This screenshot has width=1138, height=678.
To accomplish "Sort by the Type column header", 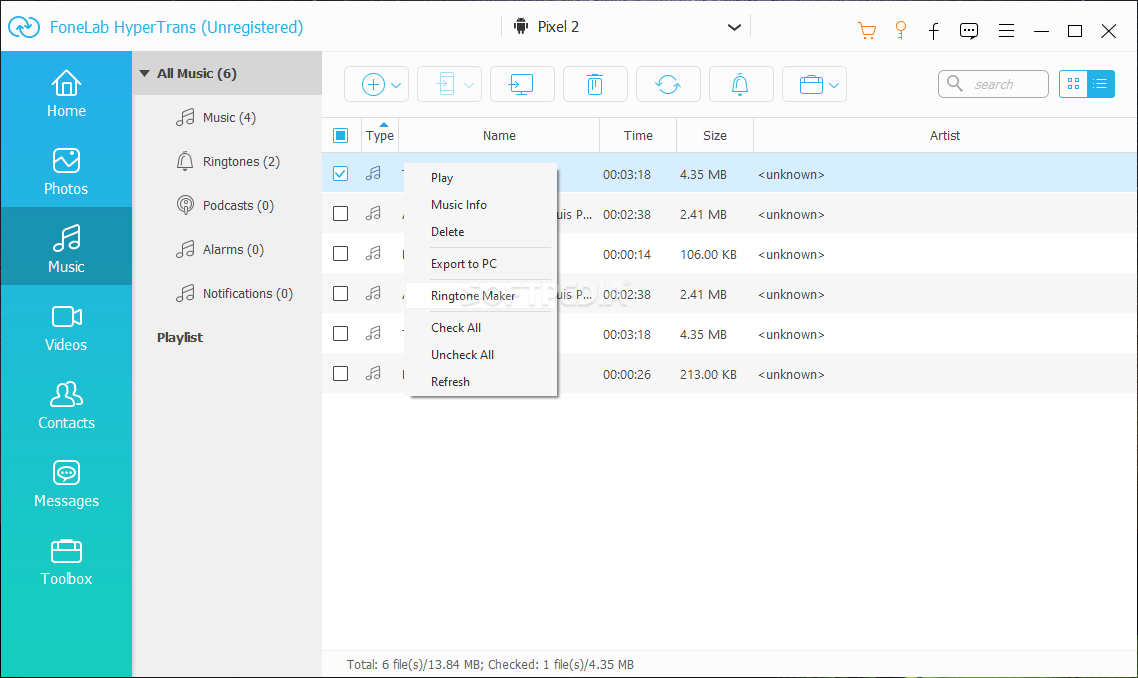I will coord(380,135).
